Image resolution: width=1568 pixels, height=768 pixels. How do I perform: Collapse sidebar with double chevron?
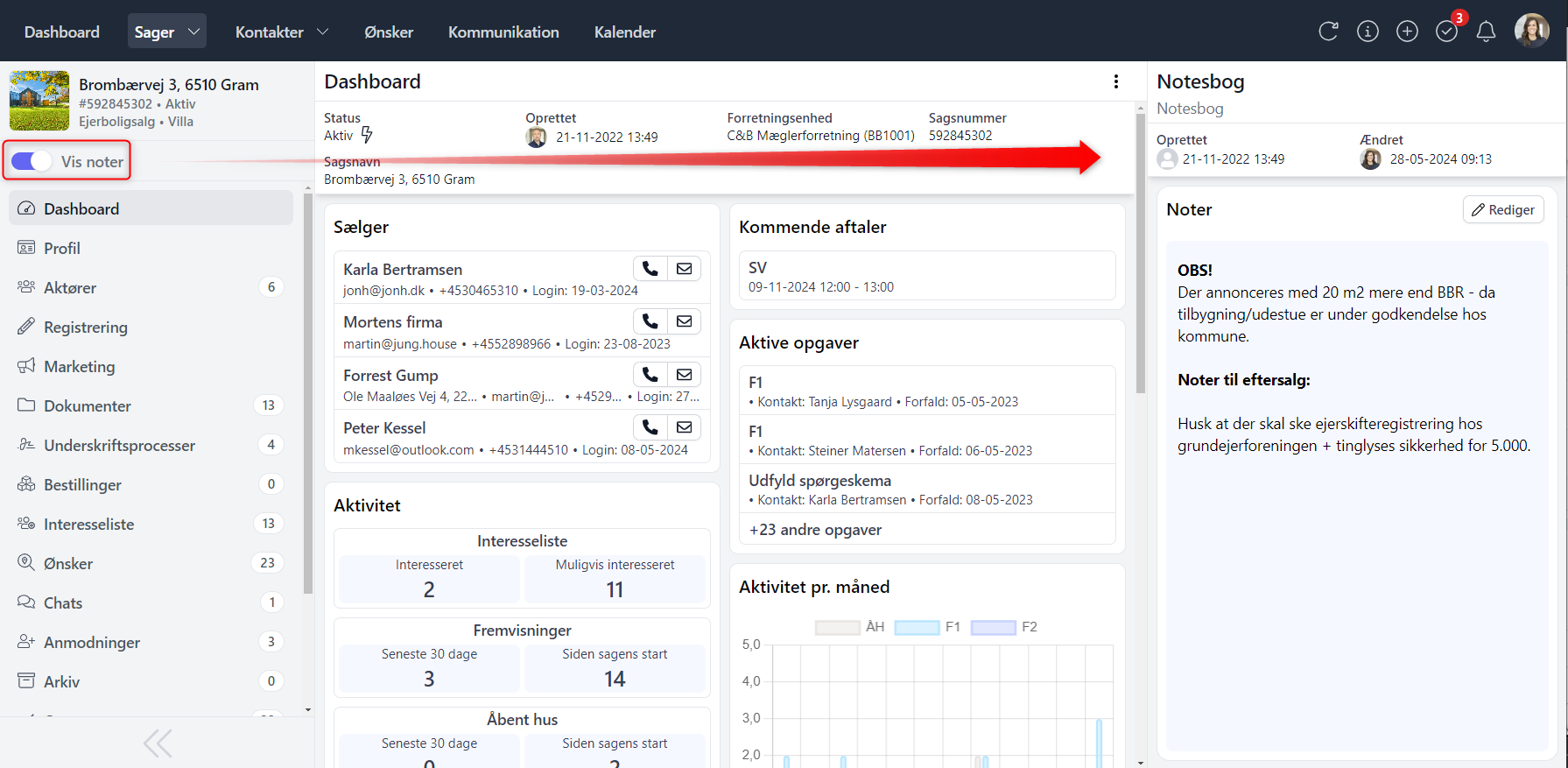[158, 743]
